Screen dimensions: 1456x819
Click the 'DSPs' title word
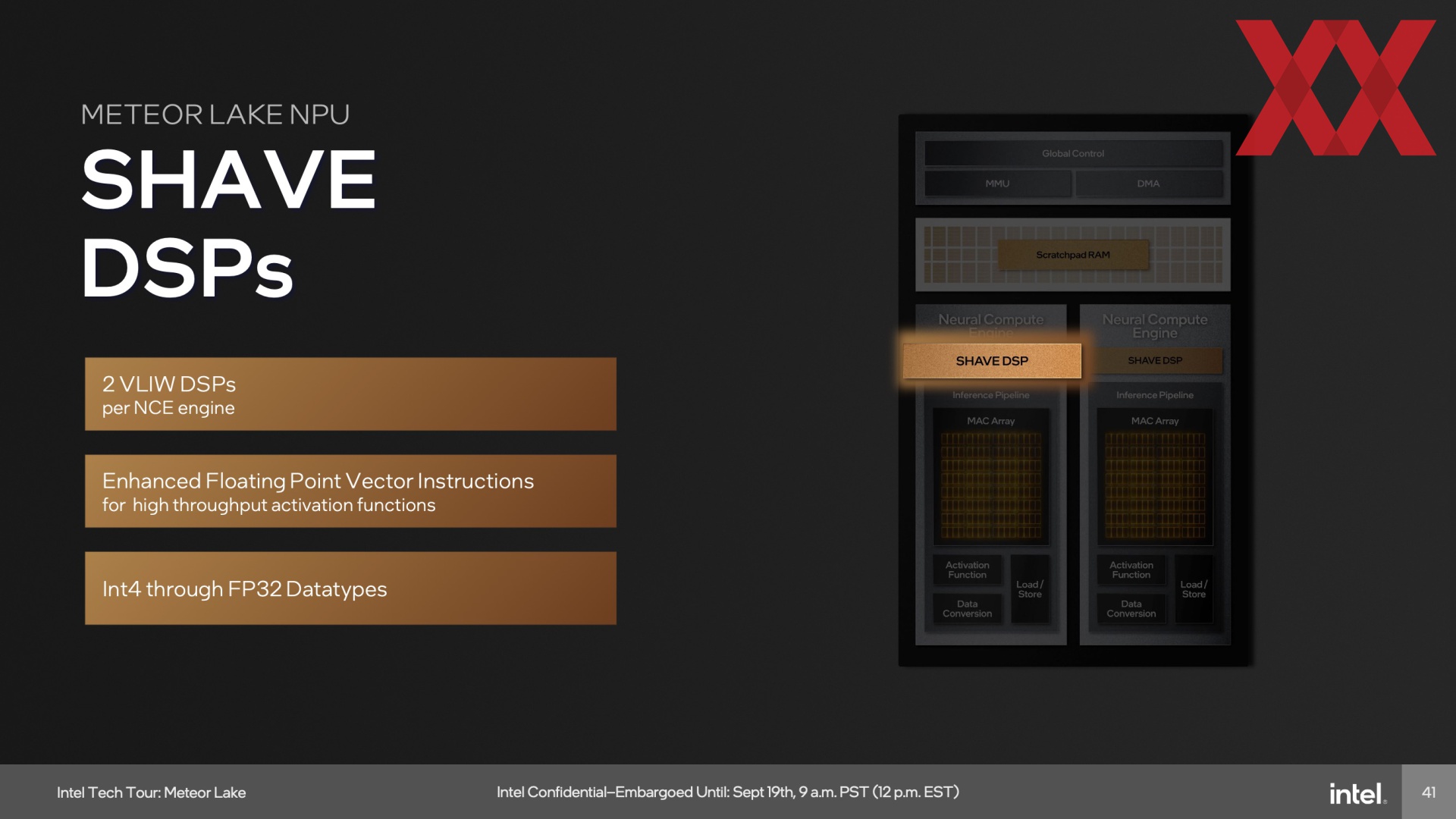187,268
